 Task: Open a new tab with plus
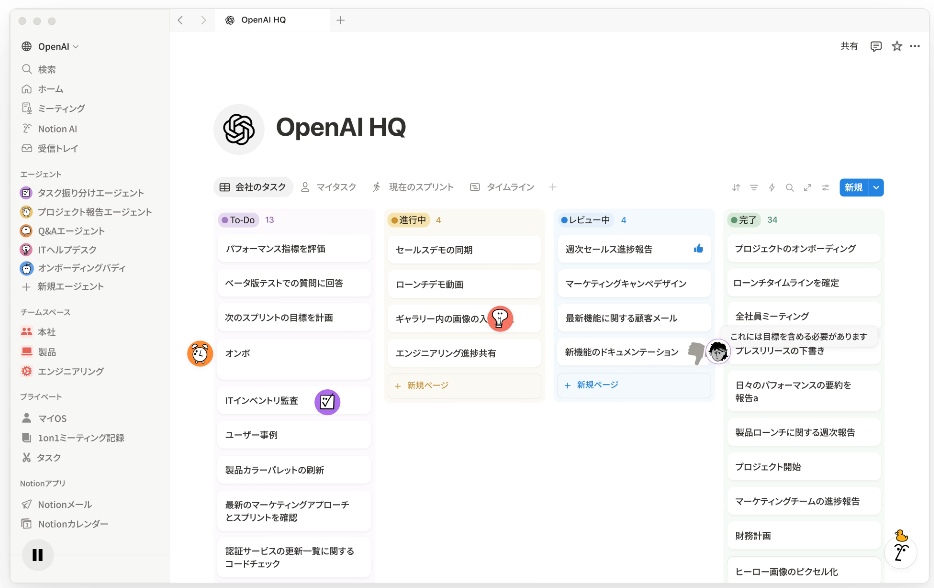tap(341, 20)
